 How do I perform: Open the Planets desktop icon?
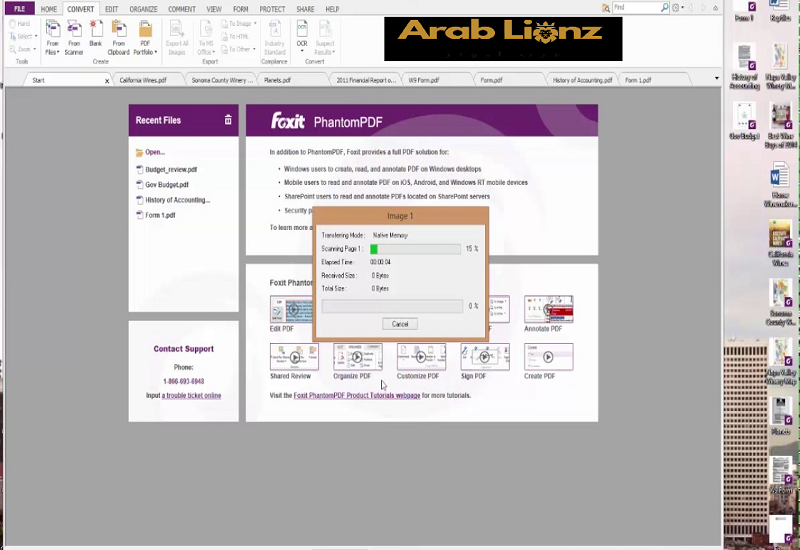(781, 416)
